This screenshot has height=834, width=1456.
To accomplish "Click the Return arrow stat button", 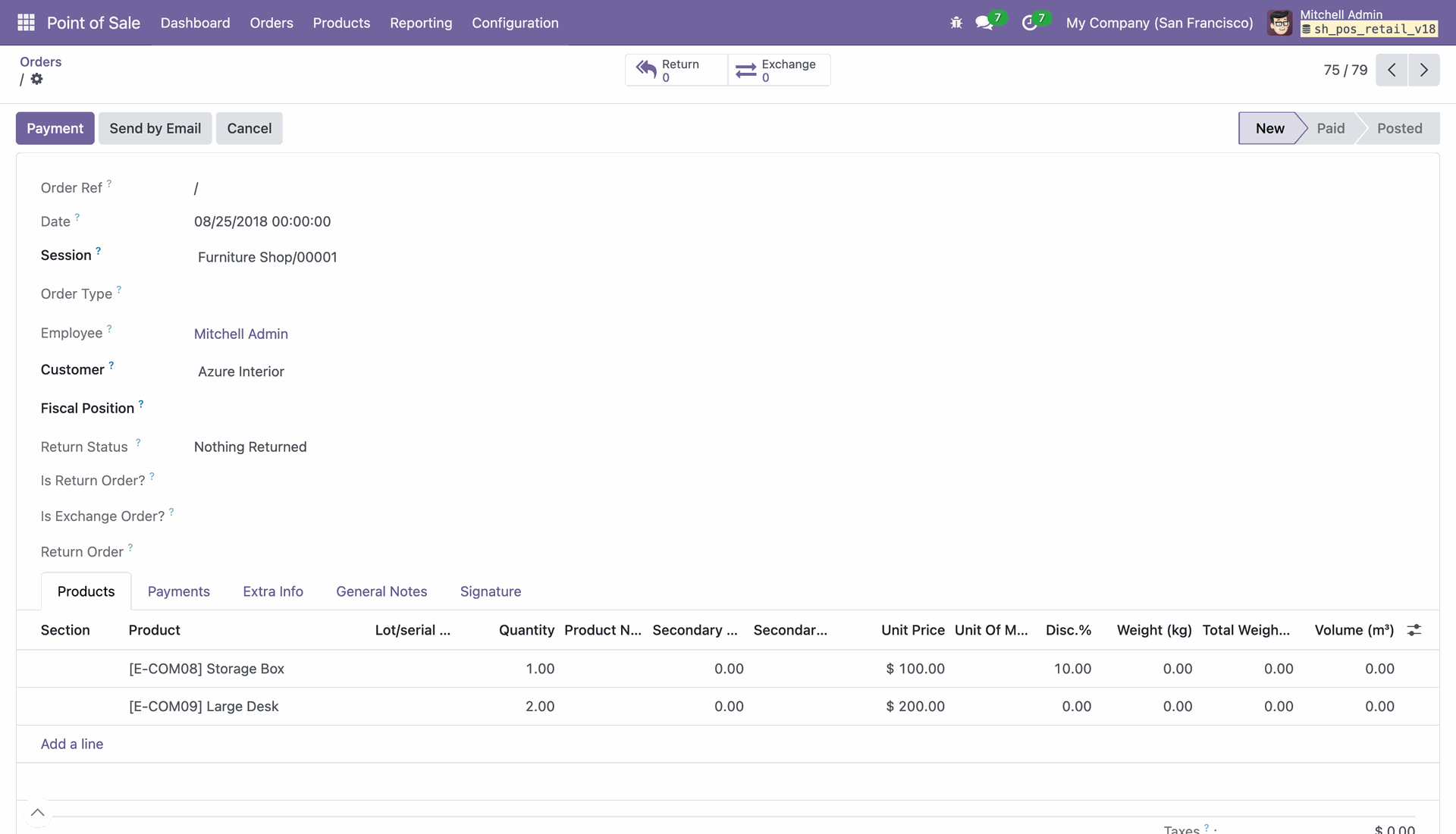I will tap(676, 70).
